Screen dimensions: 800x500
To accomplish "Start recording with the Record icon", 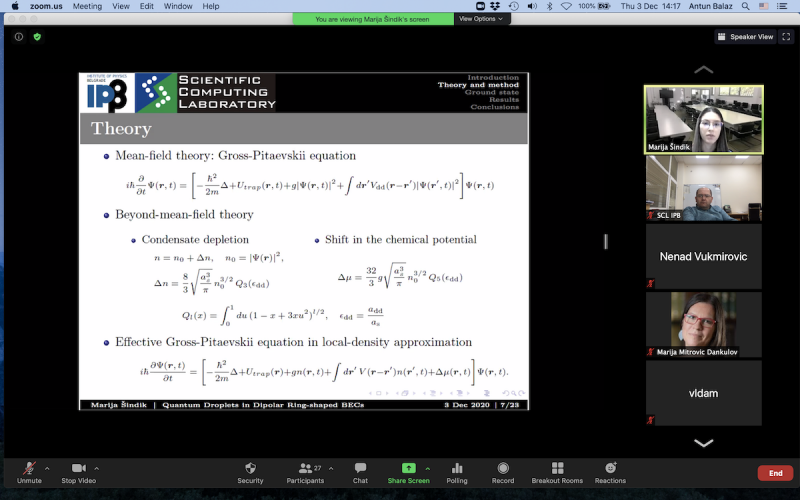I will [x=503, y=468].
